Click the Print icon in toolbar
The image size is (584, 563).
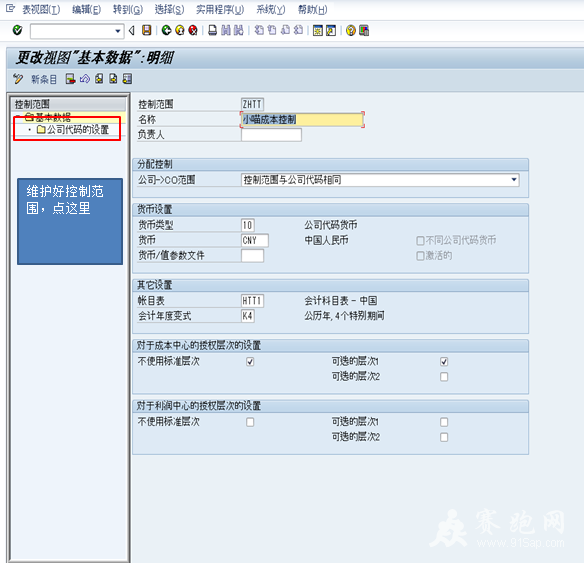(212, 30)
